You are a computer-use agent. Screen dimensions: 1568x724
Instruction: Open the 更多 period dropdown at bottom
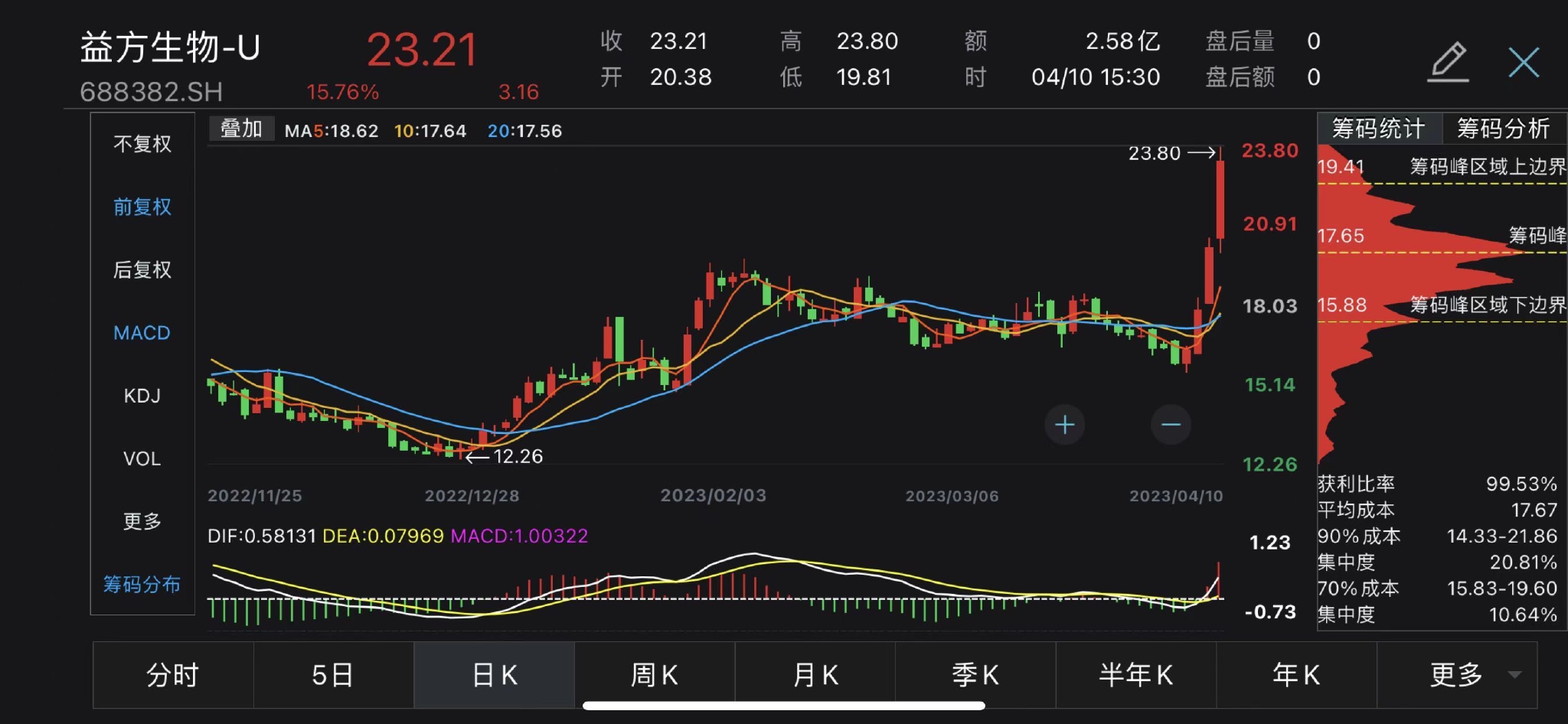coord(1457,675)
